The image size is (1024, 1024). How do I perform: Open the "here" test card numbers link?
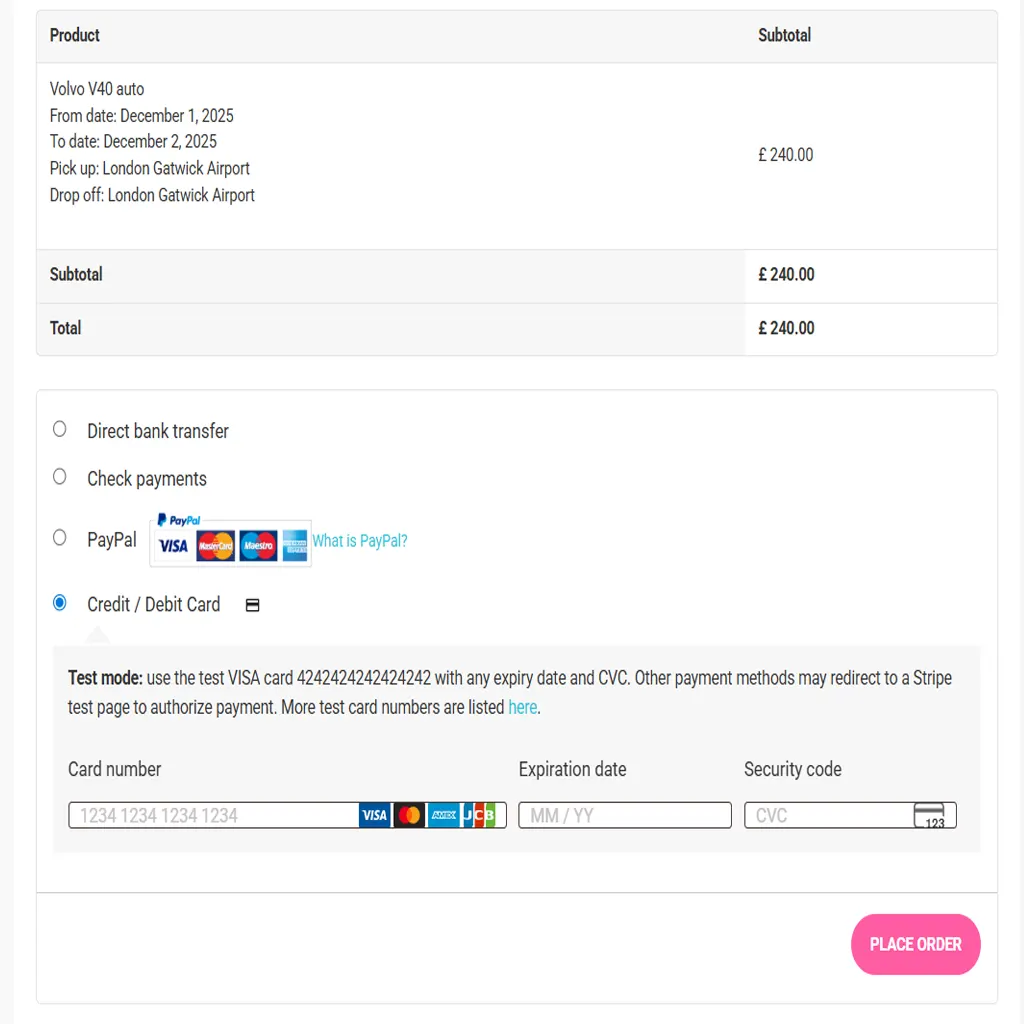pos(523,707)
